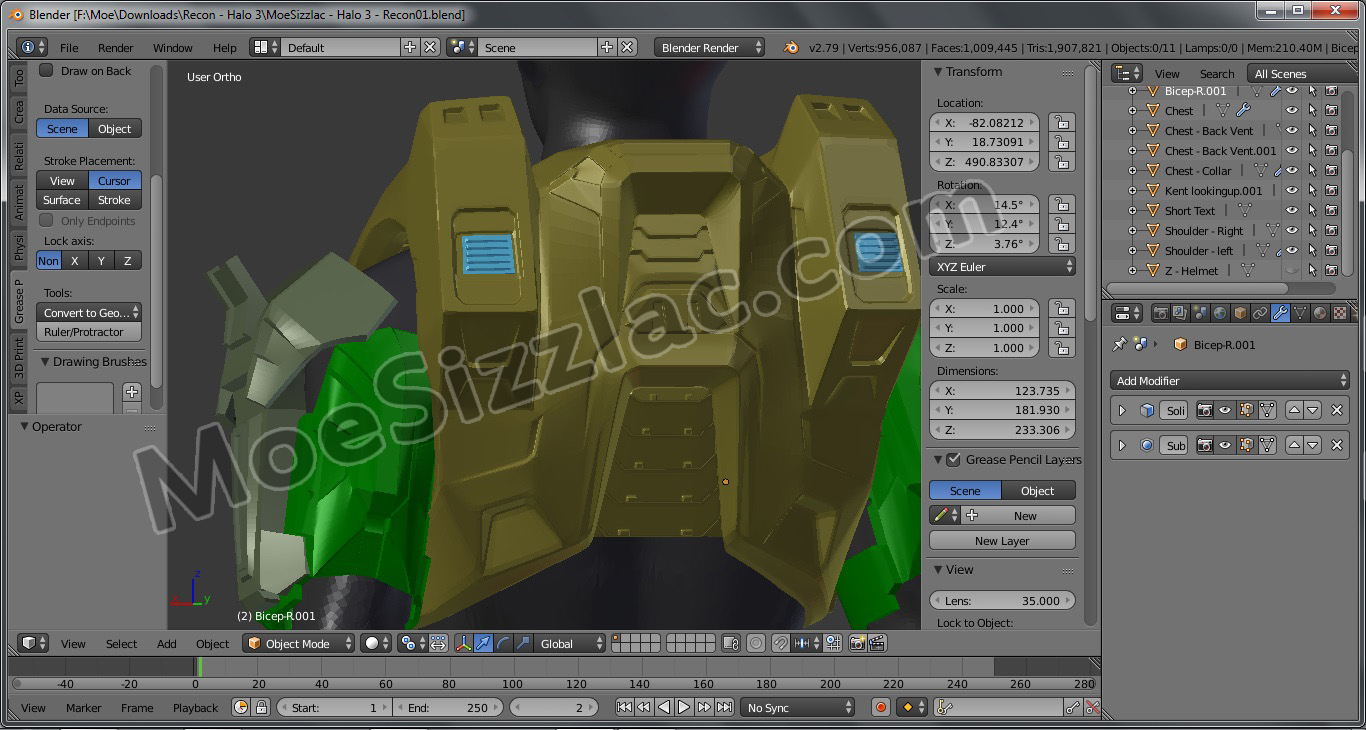This screenshot has height=730, width=1366.
Task: Move the Subsurf modifier up
Action: [1294, 445]
